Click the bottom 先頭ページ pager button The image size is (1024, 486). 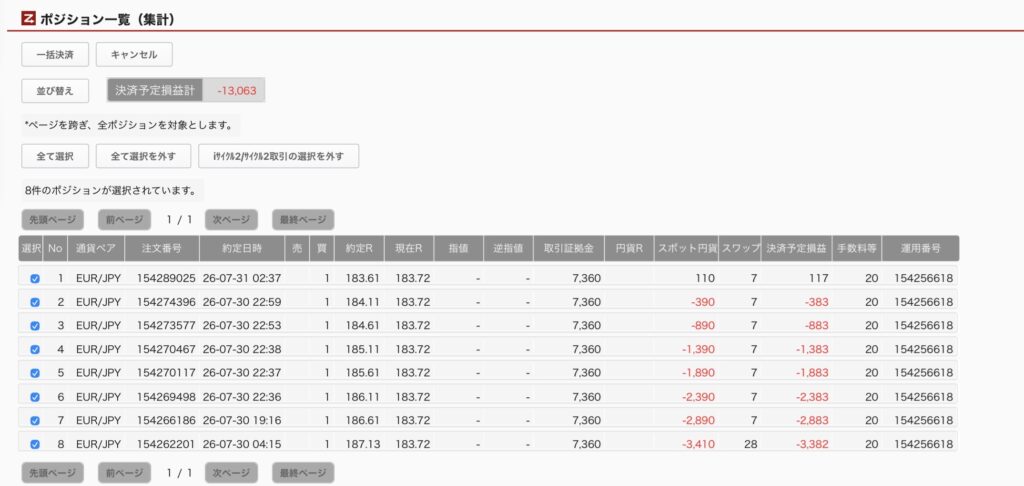pyautogui.click(x=52, y=473)
